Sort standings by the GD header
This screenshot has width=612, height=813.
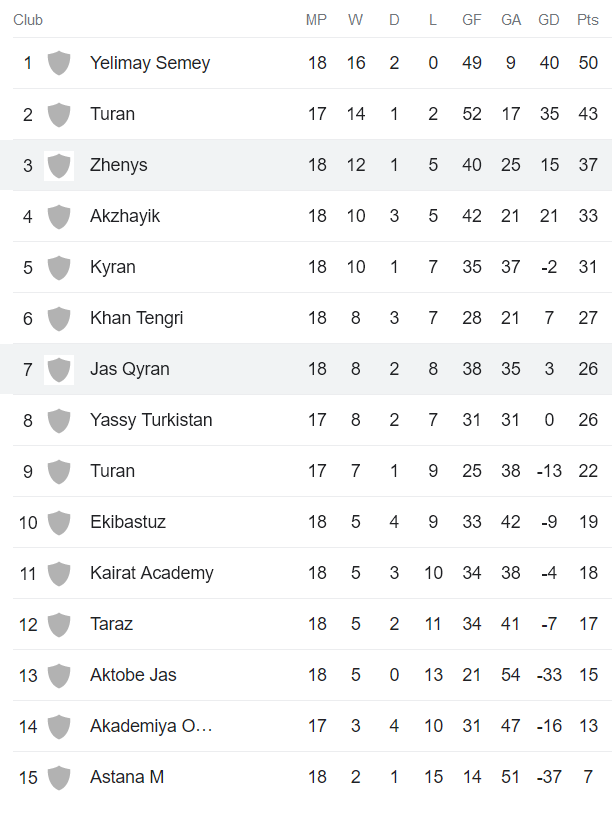coord(548,19)
